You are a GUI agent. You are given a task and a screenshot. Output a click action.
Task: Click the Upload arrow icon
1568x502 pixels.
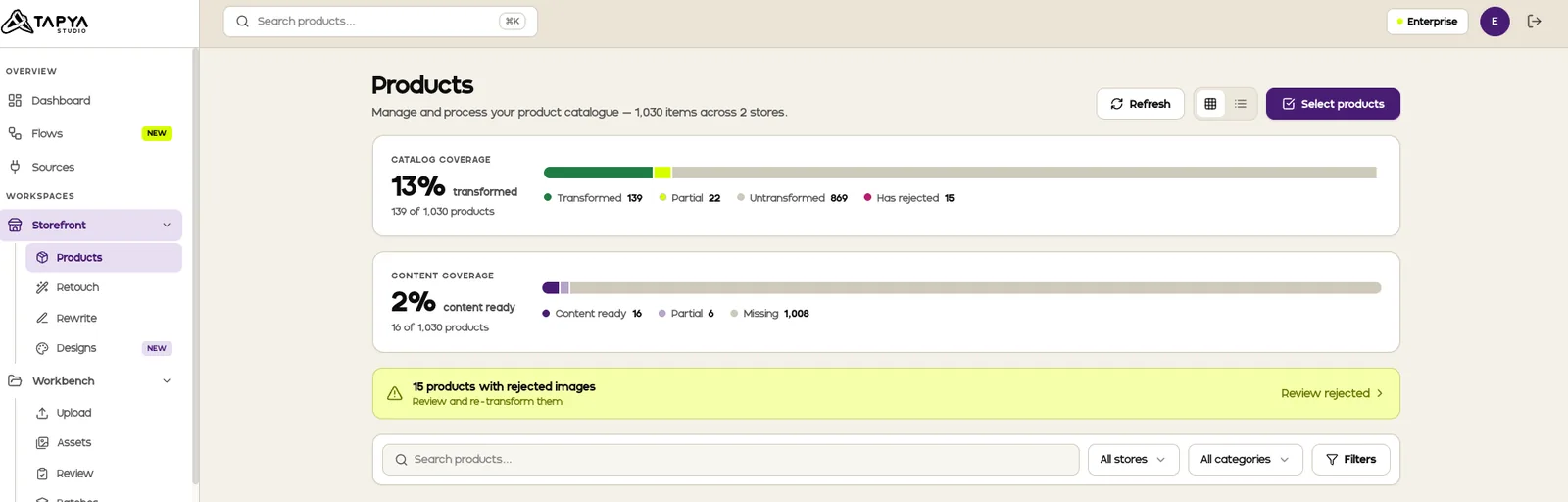pyautogui.click(x=42, y=413)
